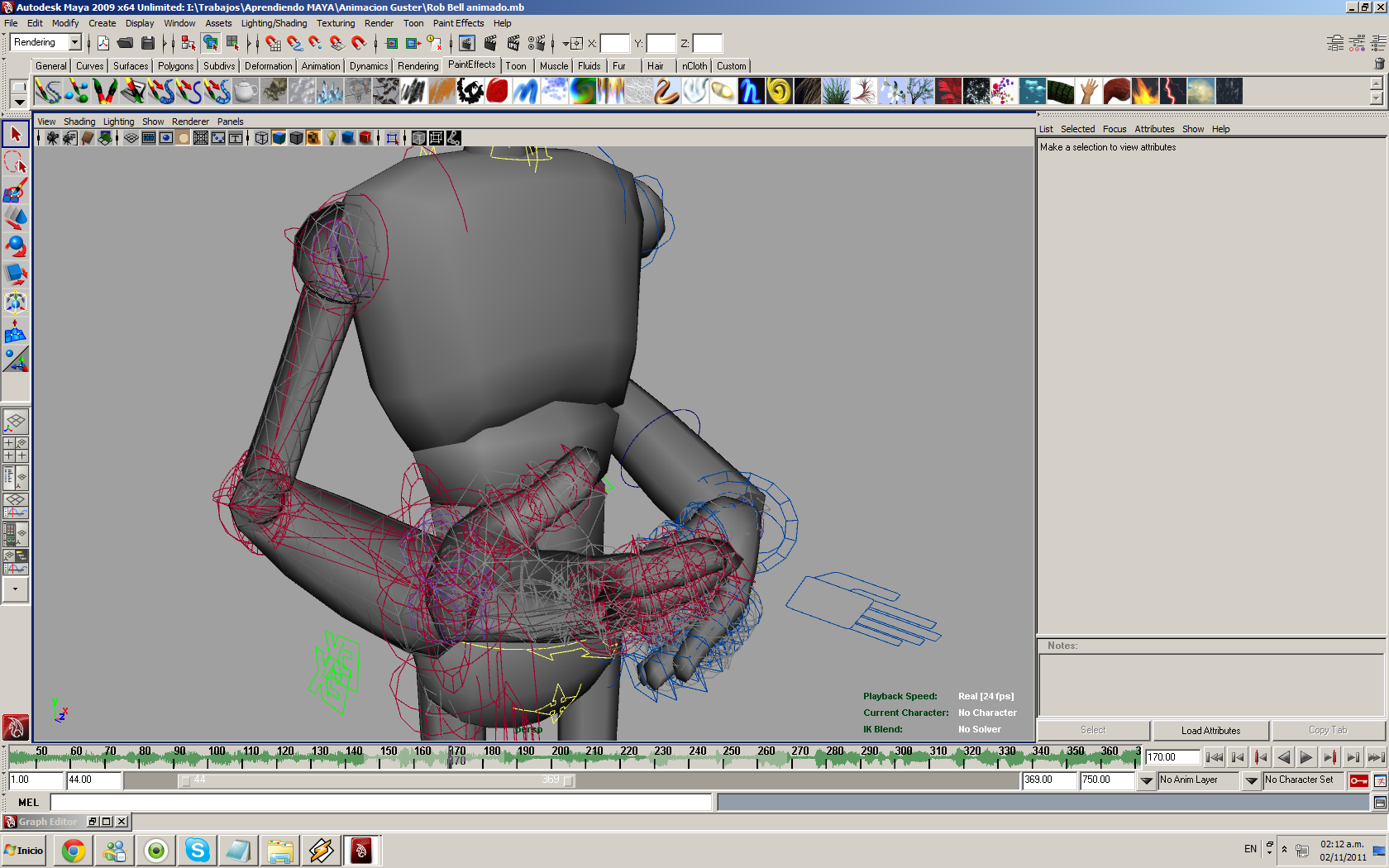
Task: Enable snap to points magnet icon
Action: coord(316,43)
